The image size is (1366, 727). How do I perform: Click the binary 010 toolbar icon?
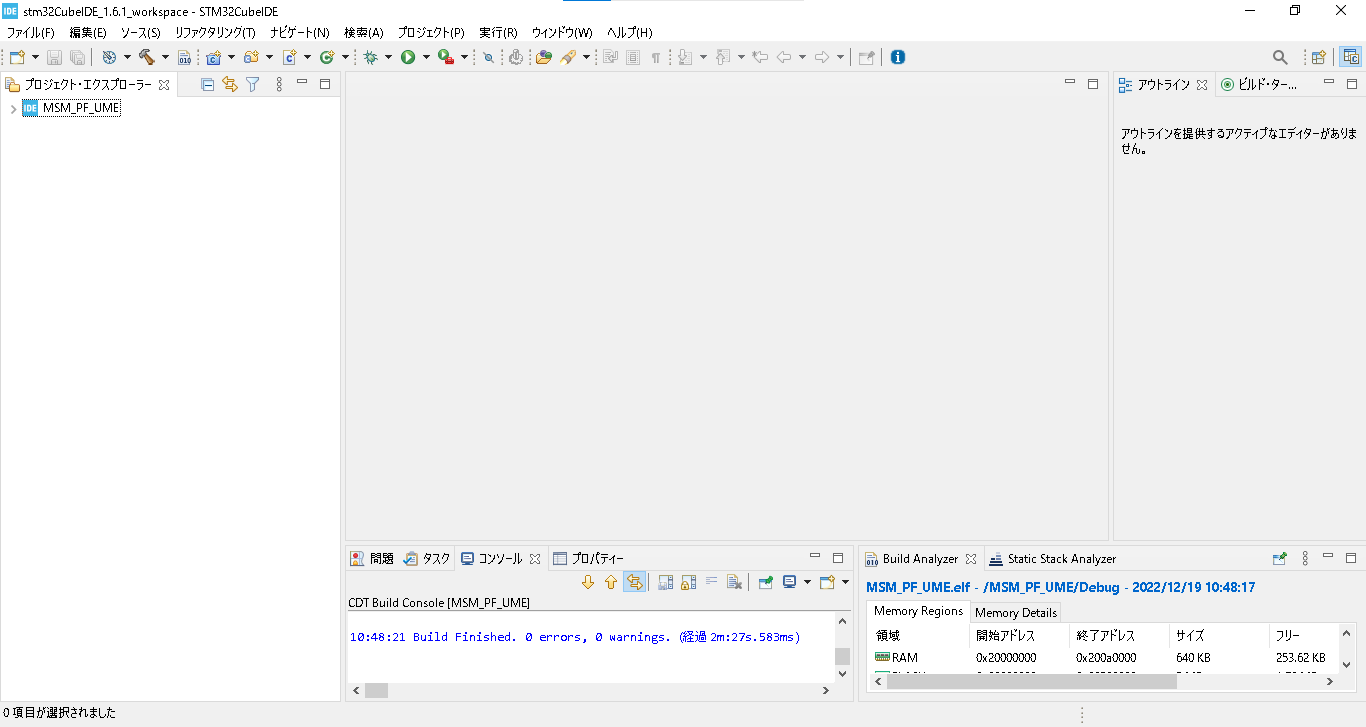click(x=184, y=57)
